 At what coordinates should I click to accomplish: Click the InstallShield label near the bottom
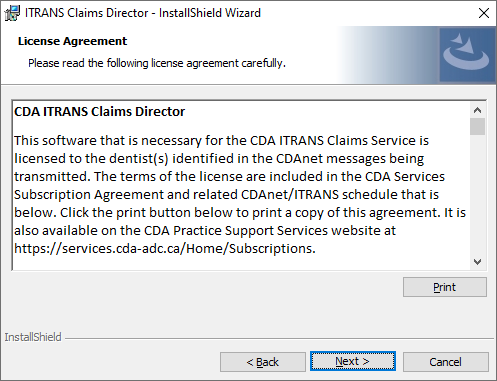pyautogui.click(x=33, y=337)
